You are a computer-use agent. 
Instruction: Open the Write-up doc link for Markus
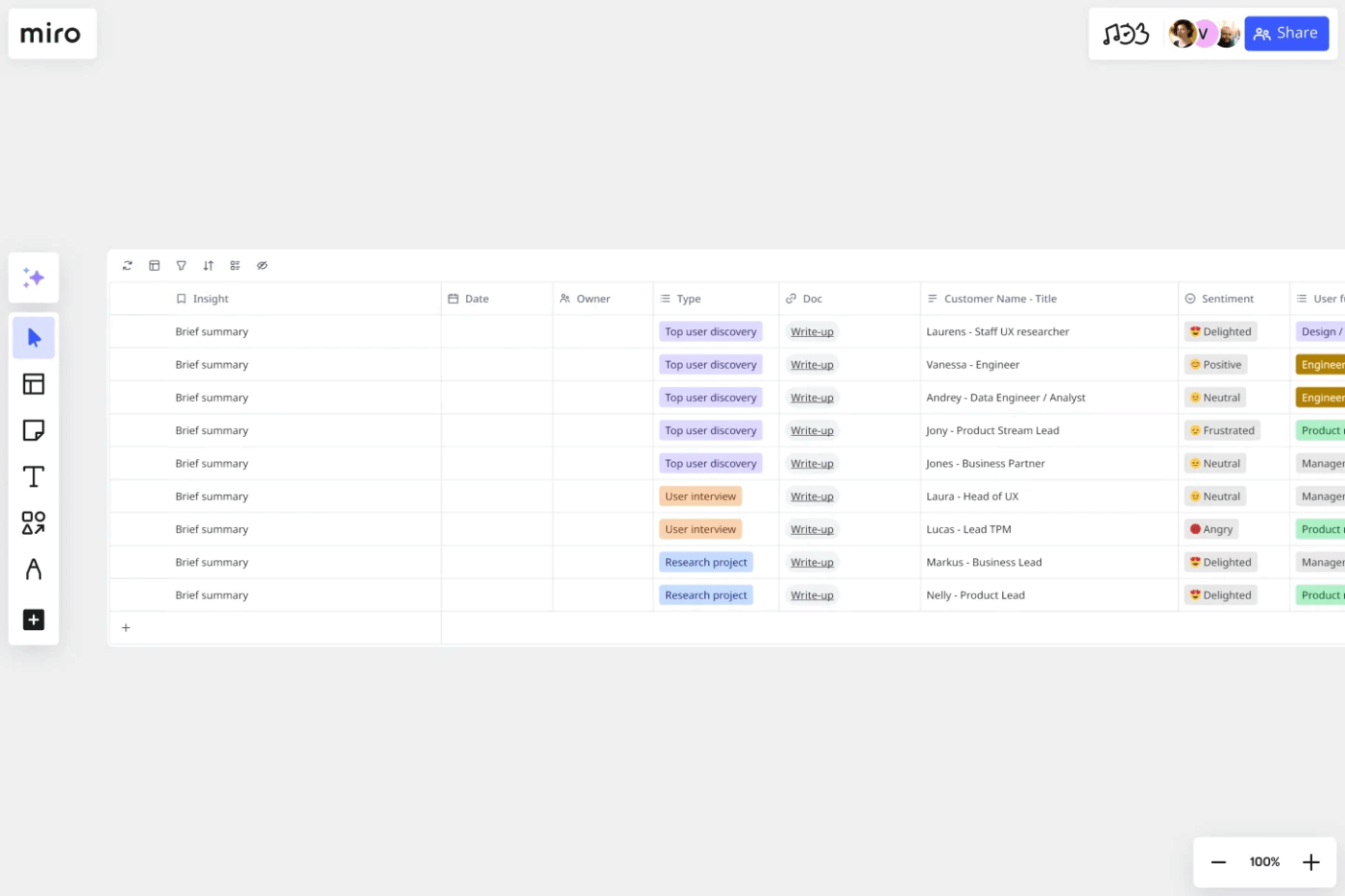812,562
